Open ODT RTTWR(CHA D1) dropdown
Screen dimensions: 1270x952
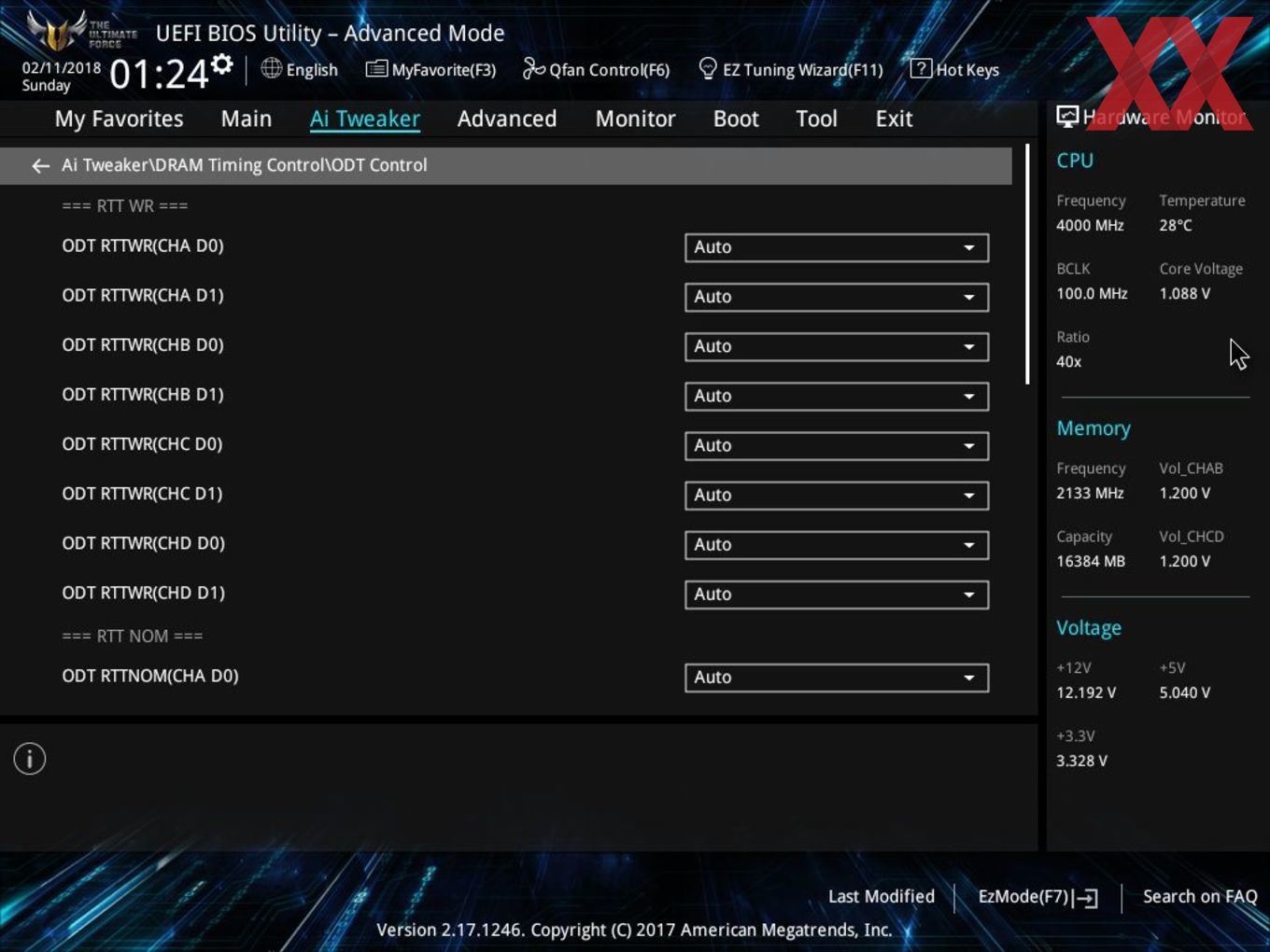(837, 297)
